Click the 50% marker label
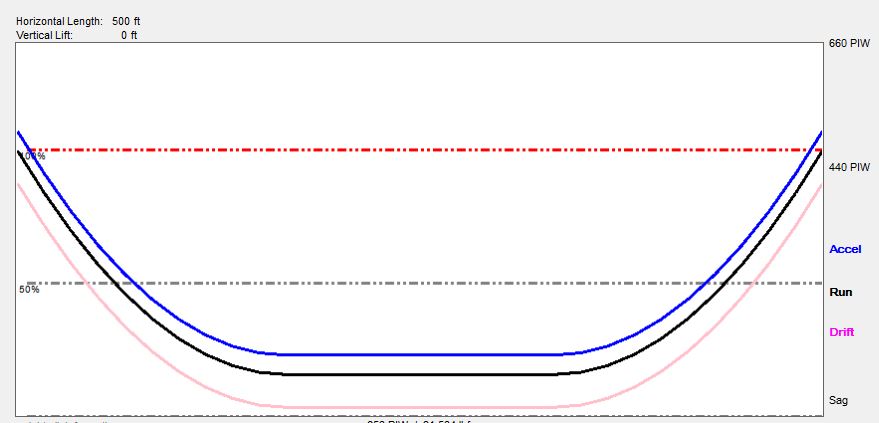This screenshot has width=879, height=423. point(29,290)
